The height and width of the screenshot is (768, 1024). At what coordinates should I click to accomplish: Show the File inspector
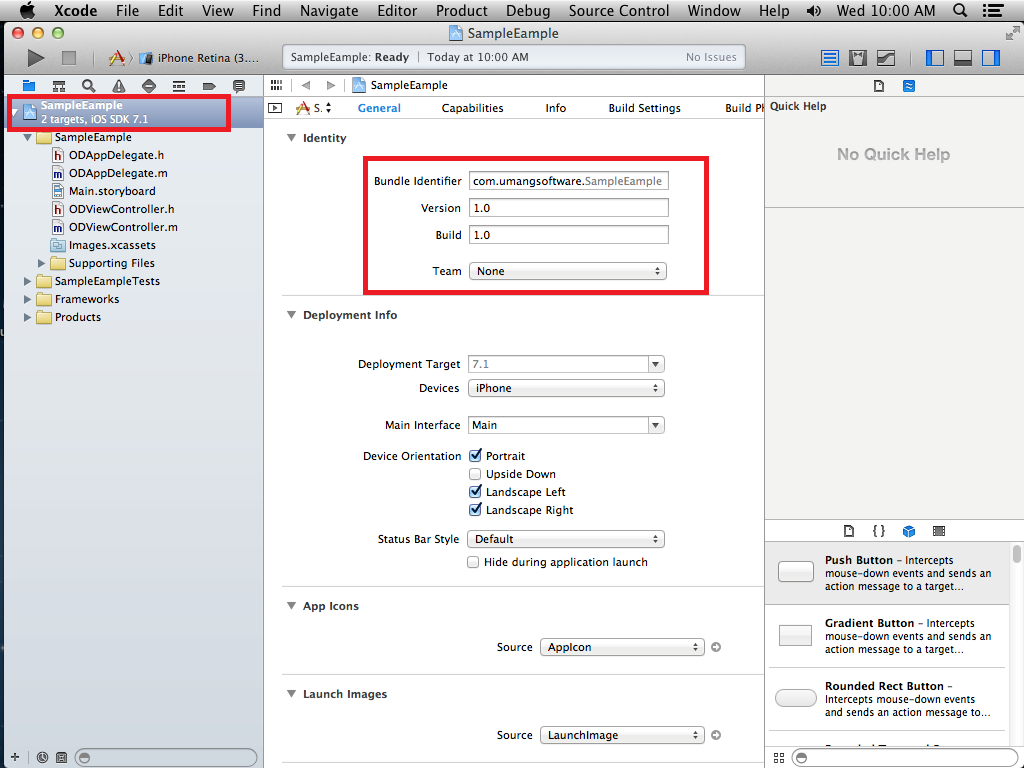point(879,86)
